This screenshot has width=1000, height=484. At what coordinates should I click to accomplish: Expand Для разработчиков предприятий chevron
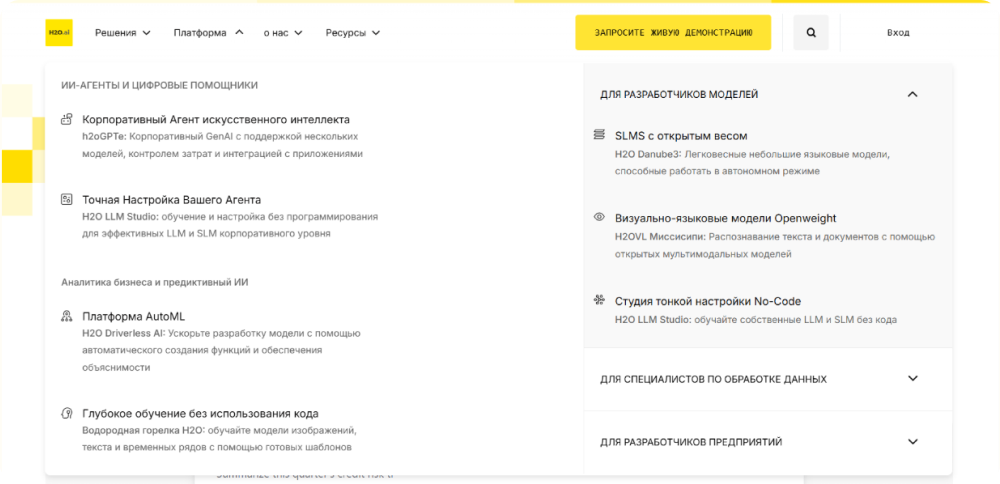pos(913,441)
